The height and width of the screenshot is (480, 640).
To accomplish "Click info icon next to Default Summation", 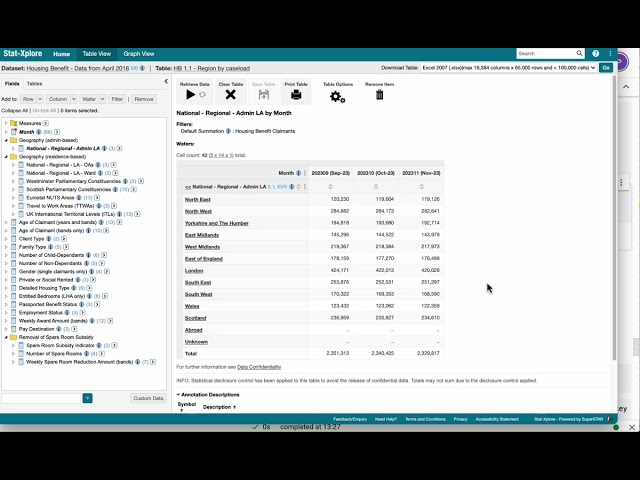I will (228, 131).
